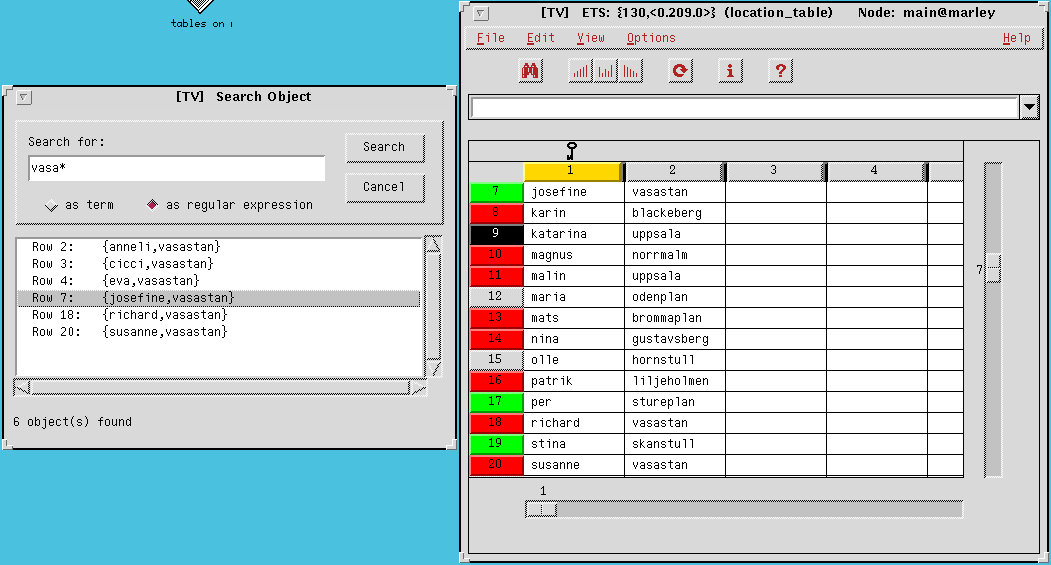The width and height of the screenshot is (1051, 565).
Task: Open the Edit menu
Action: click(x=540, y=38)
